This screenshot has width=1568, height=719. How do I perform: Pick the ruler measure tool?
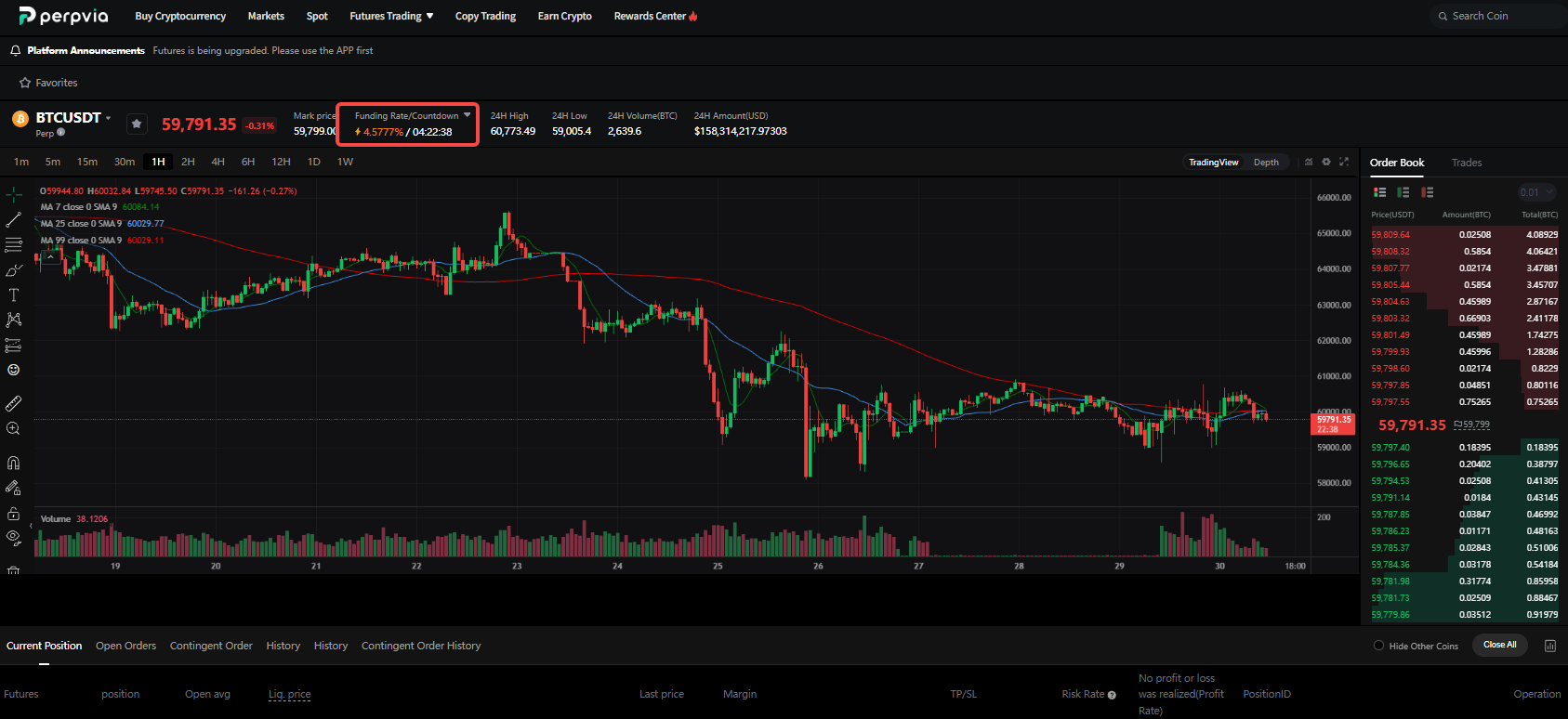point(13,403)
